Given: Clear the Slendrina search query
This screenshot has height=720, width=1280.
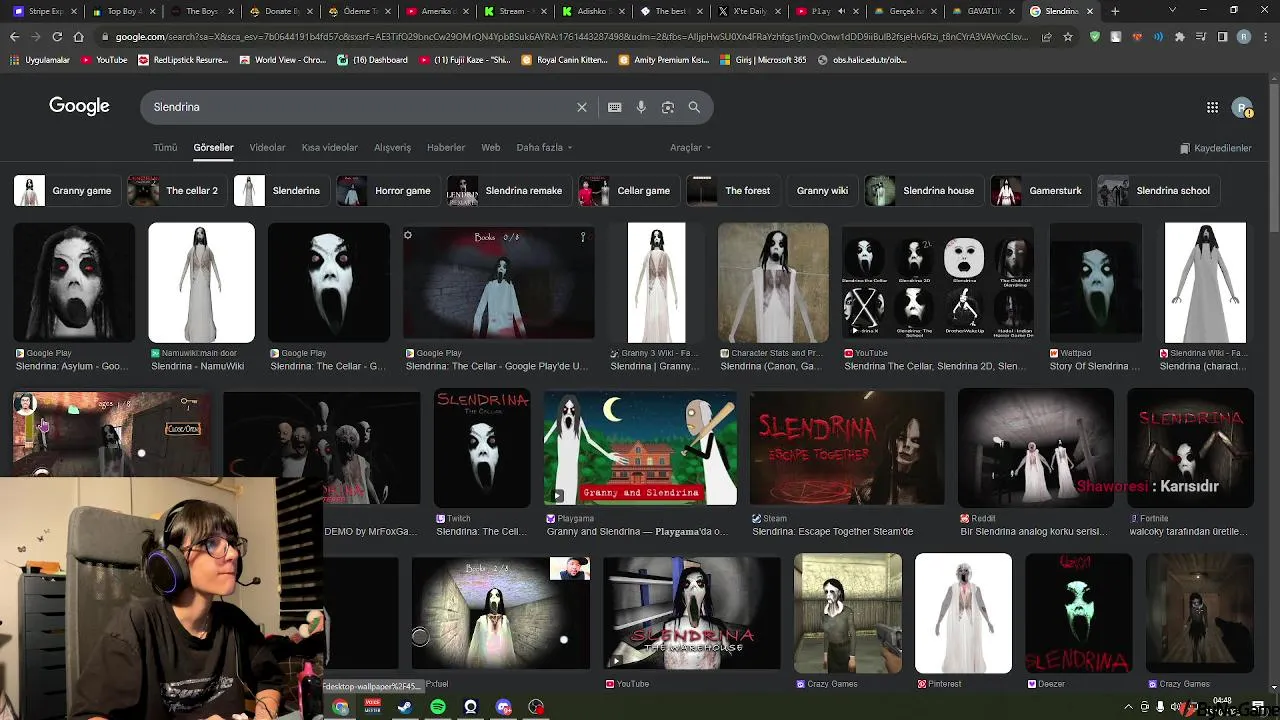Looking at the screenshot, I should pos(581,107).
